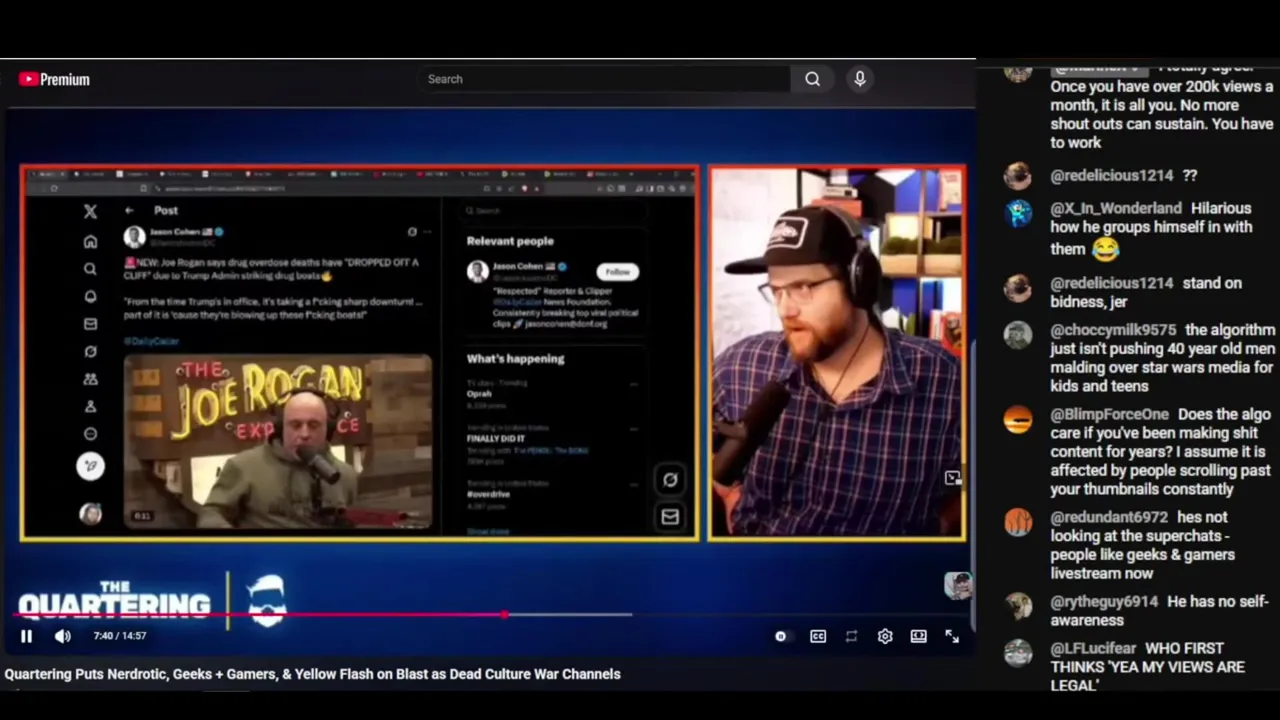Click the YouTube Premium logo
1280x720 pixels.
[54, 79]
